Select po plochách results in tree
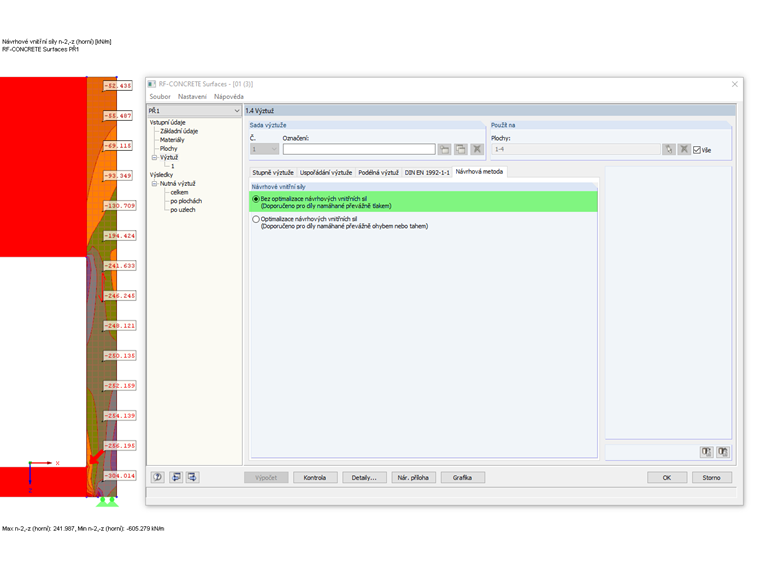 coord(186,201)
